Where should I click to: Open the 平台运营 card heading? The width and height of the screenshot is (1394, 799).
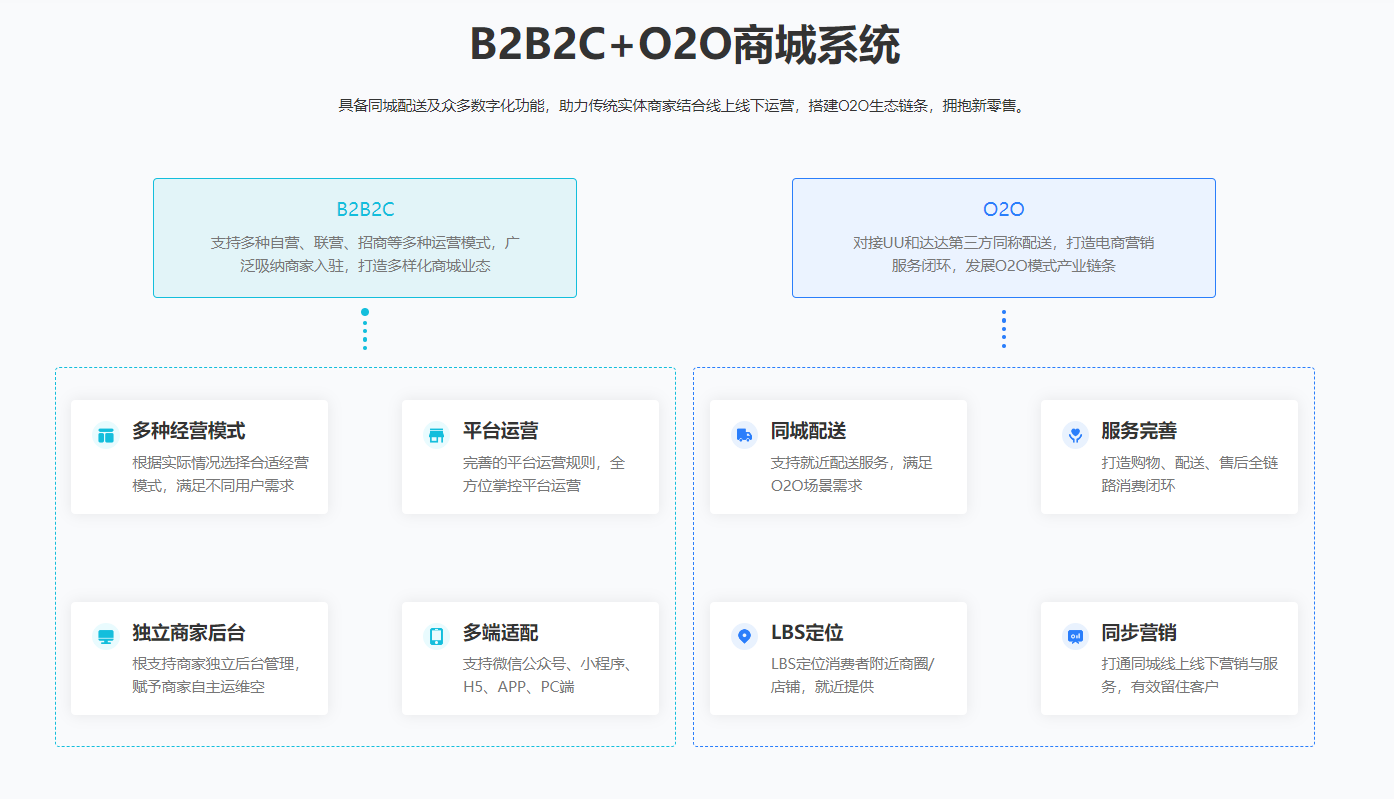coord(501,431)
